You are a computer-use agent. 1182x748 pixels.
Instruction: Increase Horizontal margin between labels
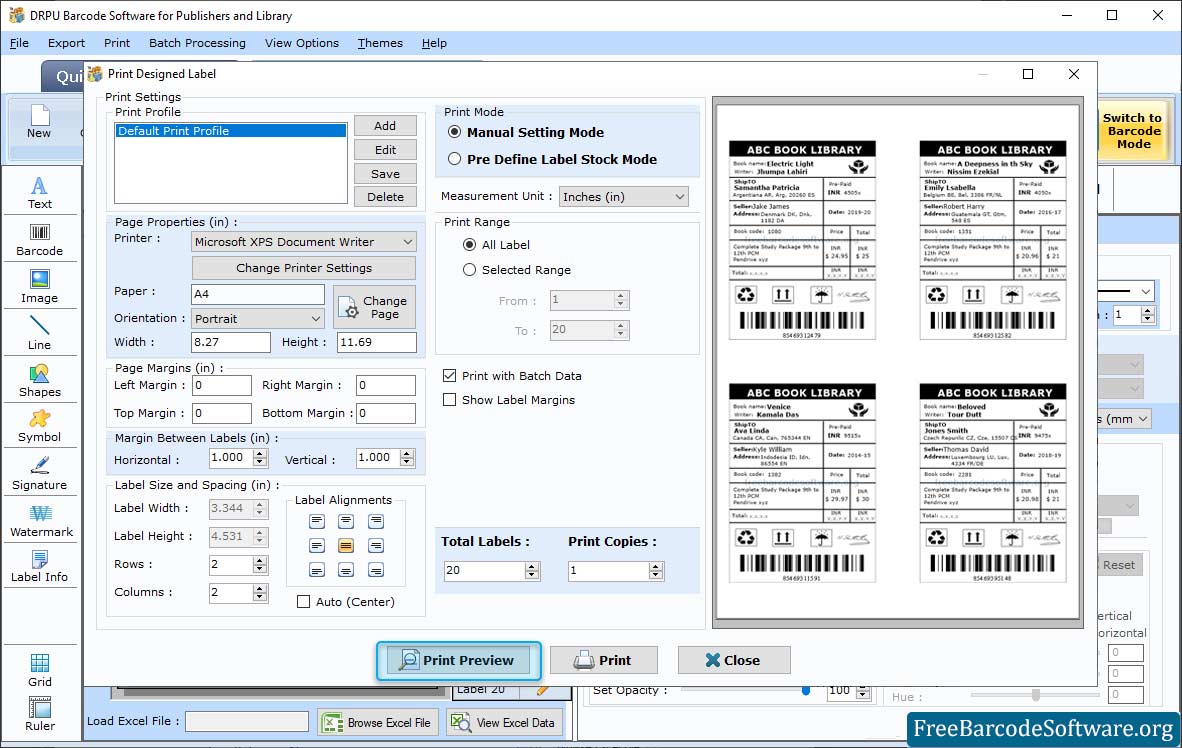coord(260,453)
